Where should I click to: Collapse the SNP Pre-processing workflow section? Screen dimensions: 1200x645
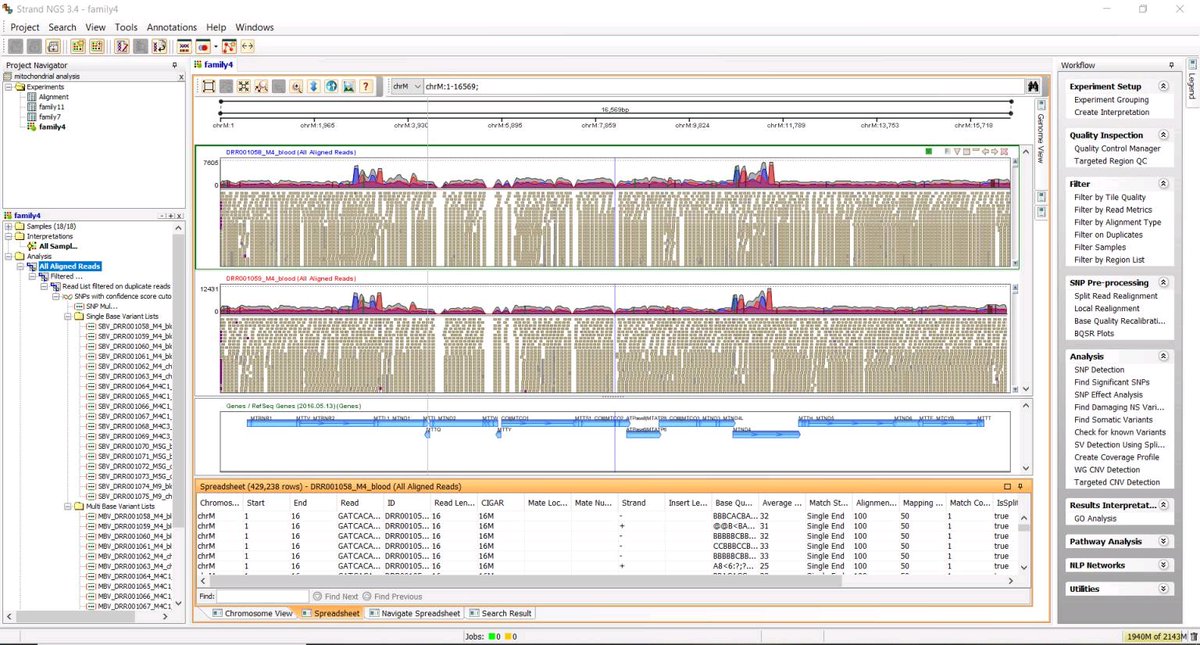click(x=1164, y=283)
